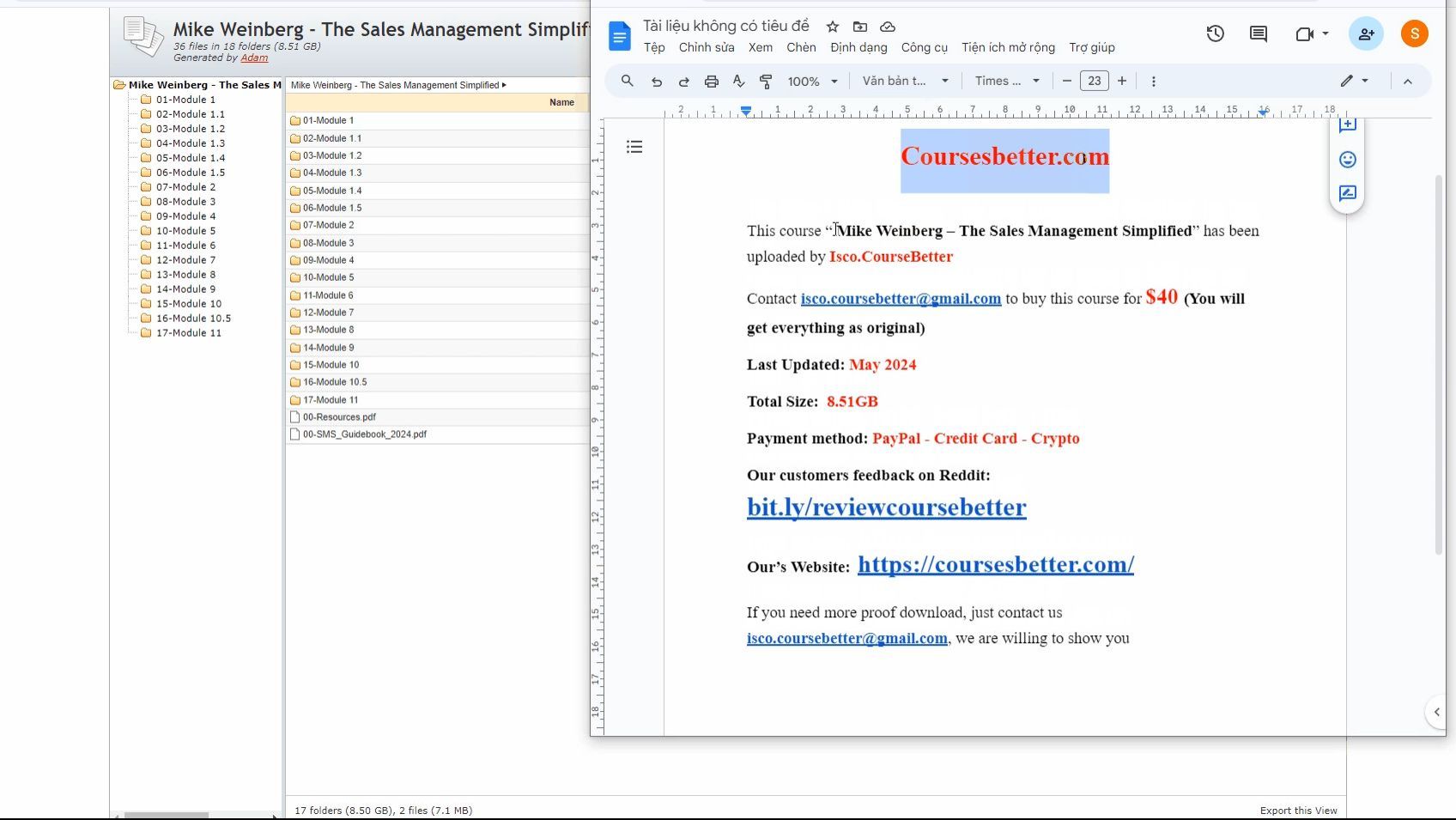The width and height of the screenshot is (1456, 820).
Task: Open the Chèn menu
Action: [801, 47]
